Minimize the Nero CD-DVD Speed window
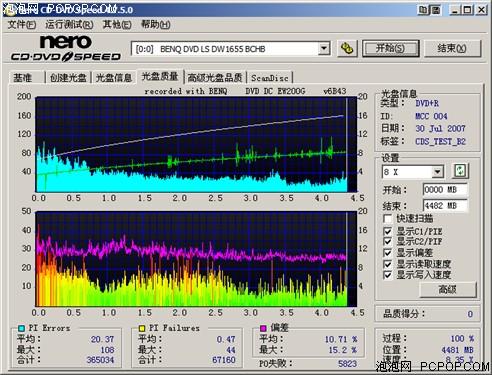 [x=455, y=10]
